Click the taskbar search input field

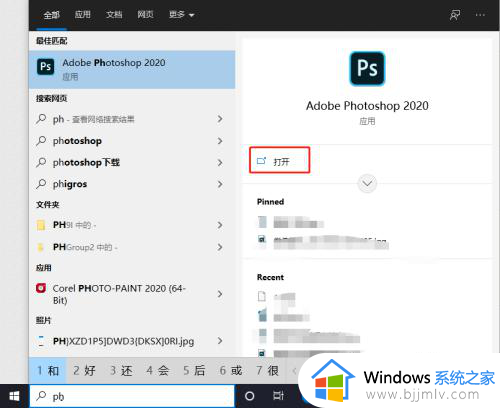tap(132, 396)
